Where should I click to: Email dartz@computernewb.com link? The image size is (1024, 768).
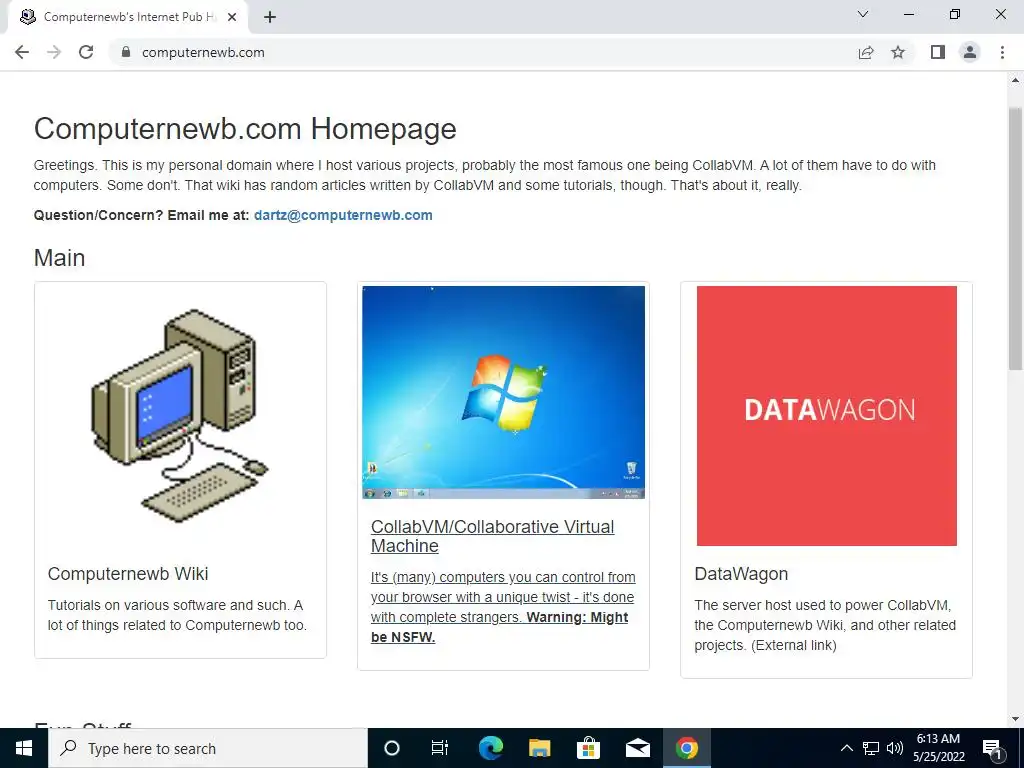(343, 216)
